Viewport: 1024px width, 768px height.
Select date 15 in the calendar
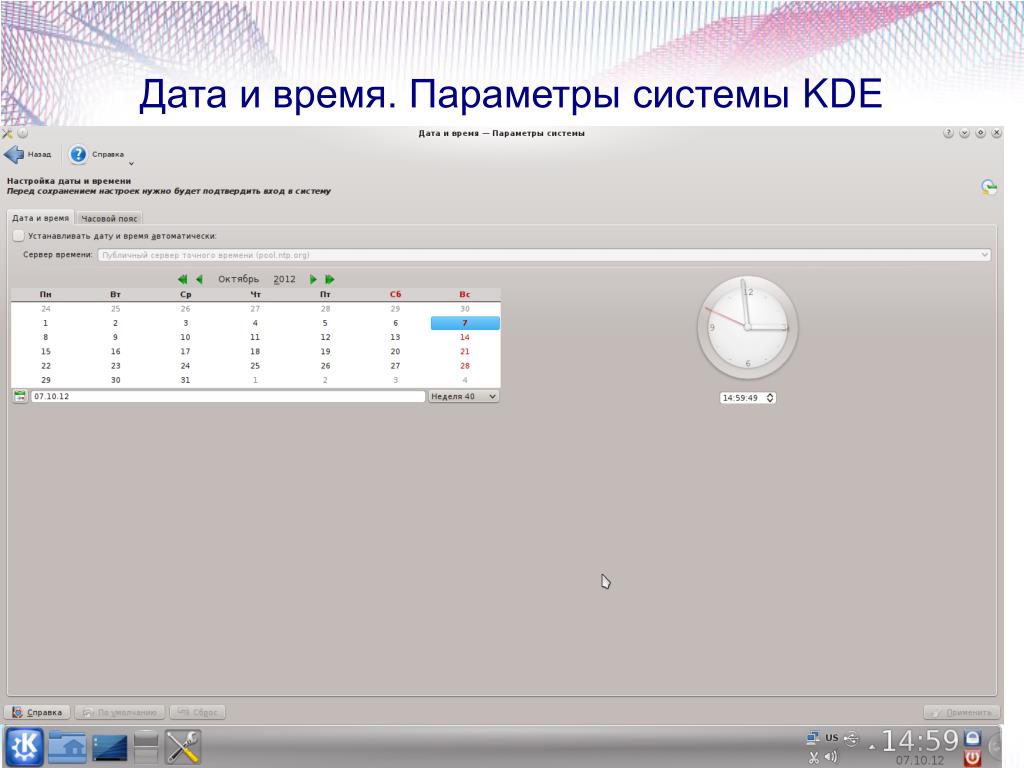click(x=46, y=352)
